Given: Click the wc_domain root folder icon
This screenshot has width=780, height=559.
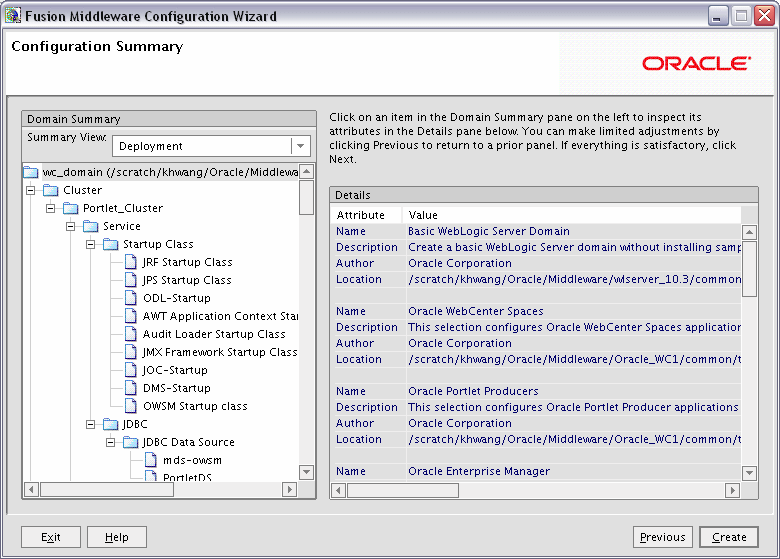Looking at the screenshot, I should point(31,172).
